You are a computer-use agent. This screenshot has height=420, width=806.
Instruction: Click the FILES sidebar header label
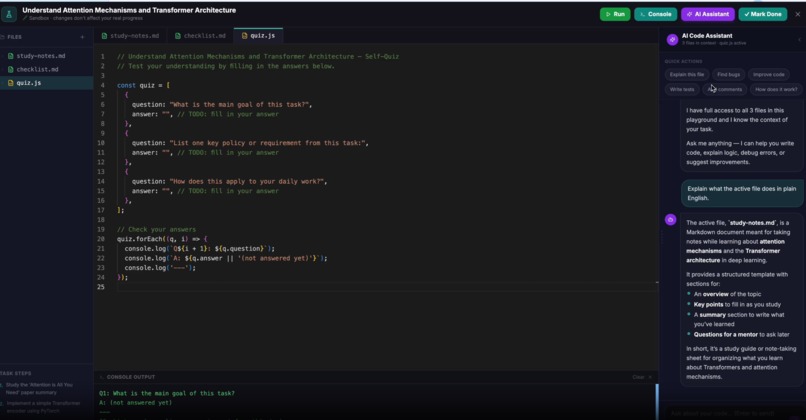(14, 37)
